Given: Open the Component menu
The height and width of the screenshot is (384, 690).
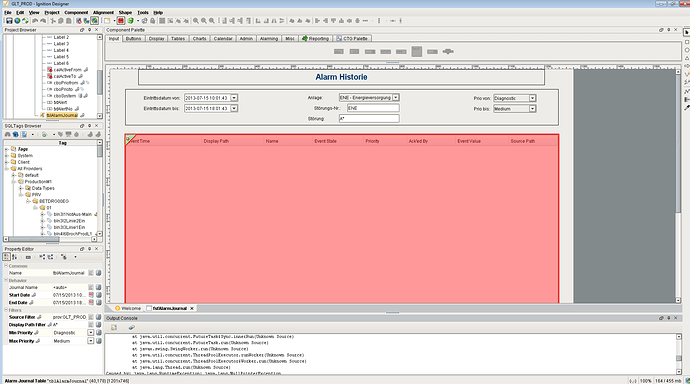Looking at the screenshot, I should click(x=76, y=12).
